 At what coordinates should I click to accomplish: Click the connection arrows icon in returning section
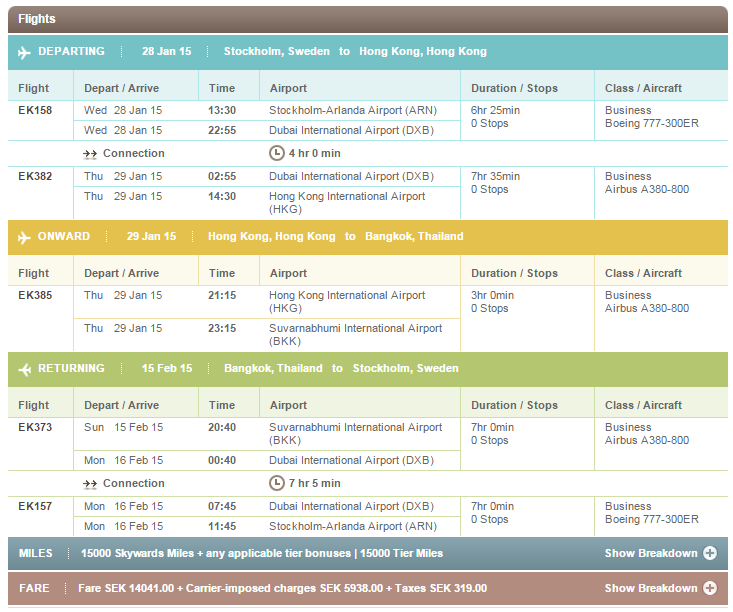[90, 484]
